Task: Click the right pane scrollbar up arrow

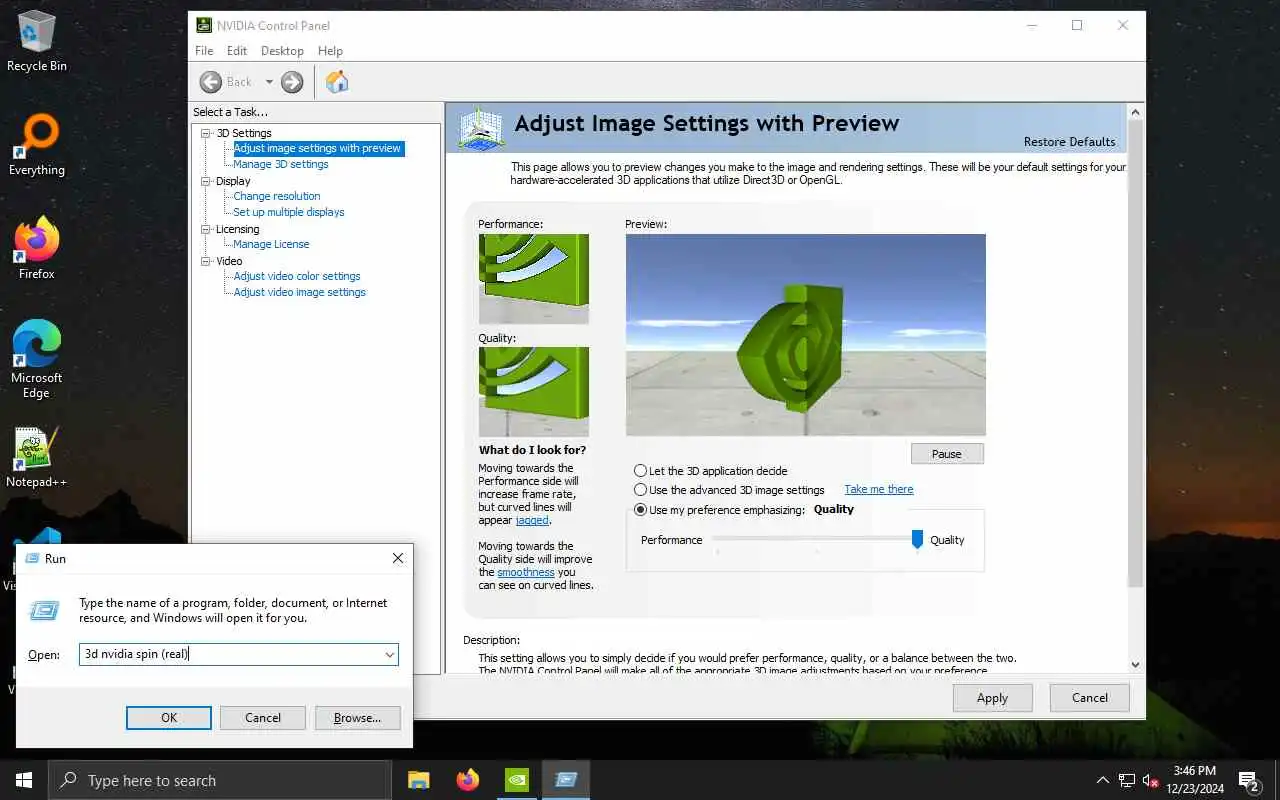Action: tap(1135, 110)
